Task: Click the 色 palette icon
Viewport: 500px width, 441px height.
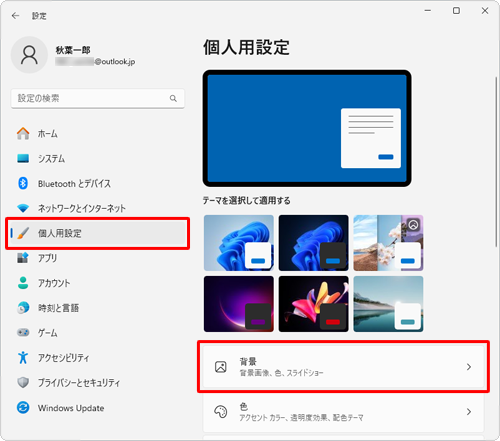Action: (x=221, y=412)
